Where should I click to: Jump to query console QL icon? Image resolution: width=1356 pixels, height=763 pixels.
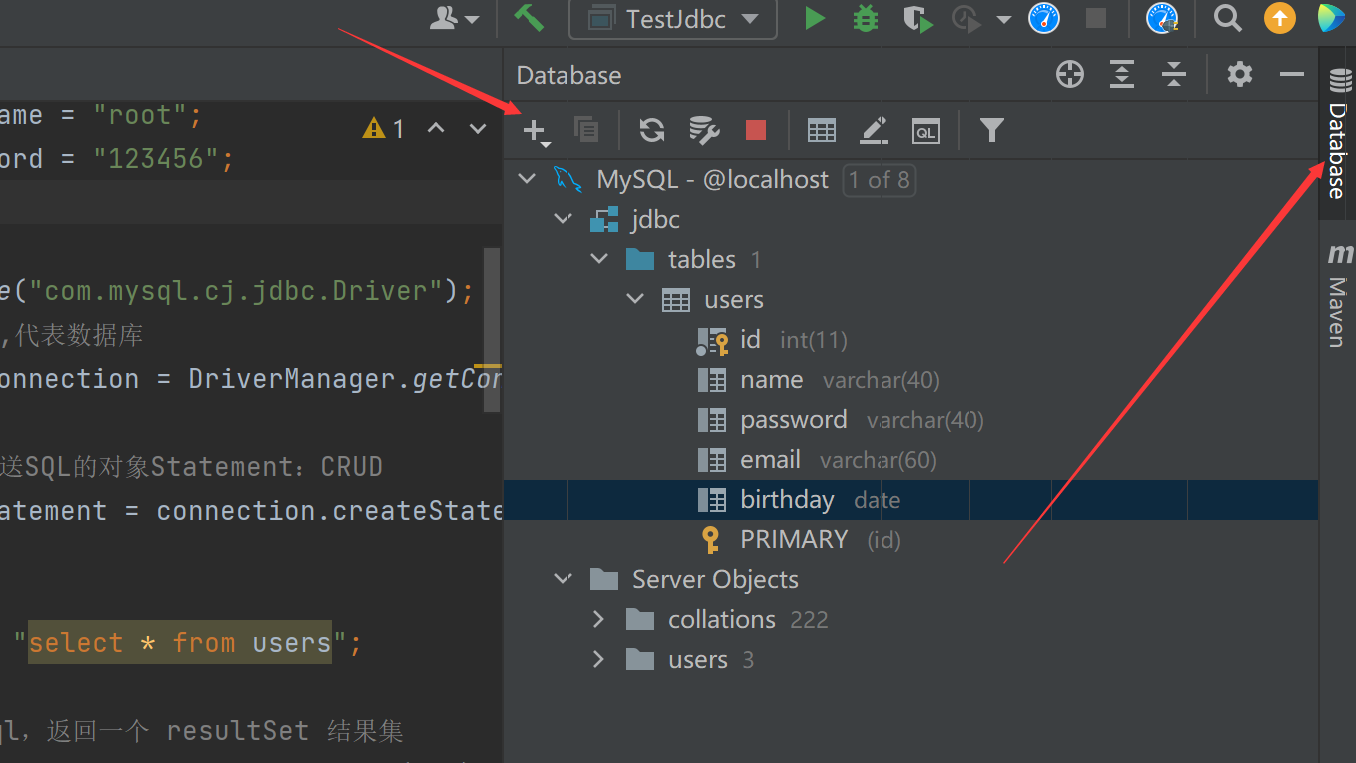926,131
